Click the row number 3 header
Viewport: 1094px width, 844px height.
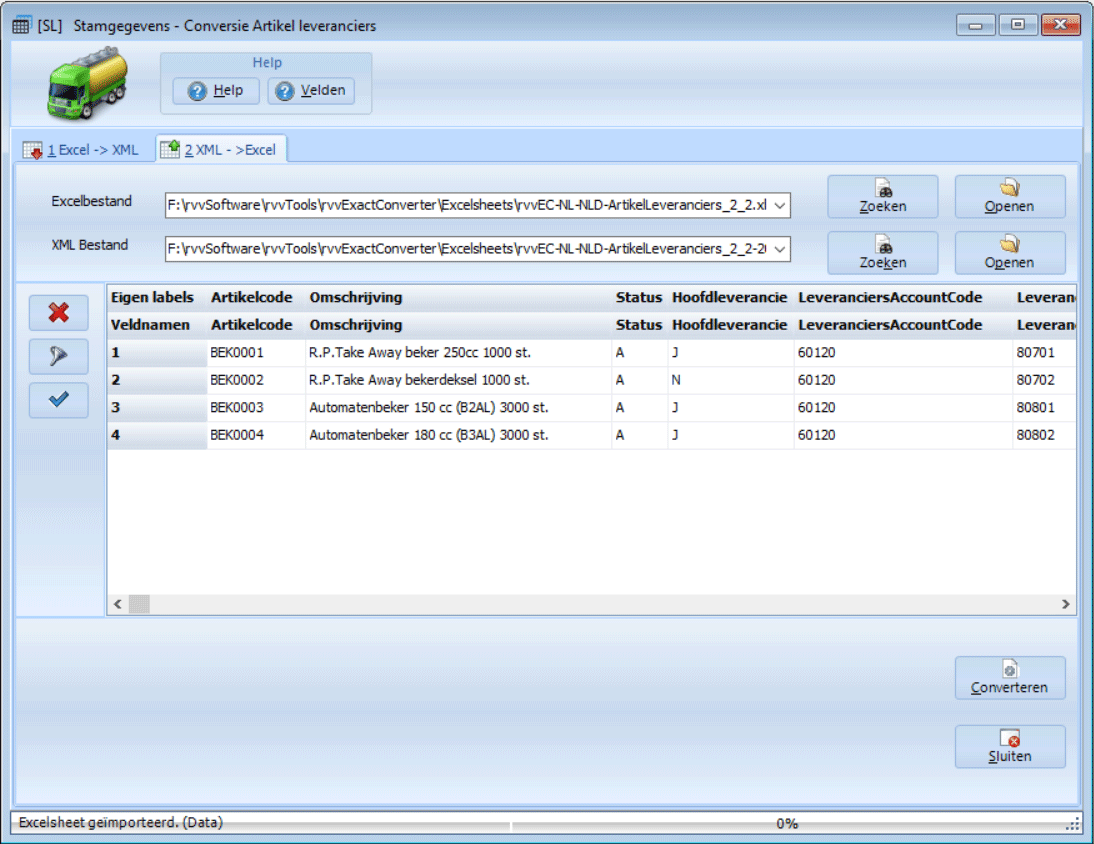(157, 407)
